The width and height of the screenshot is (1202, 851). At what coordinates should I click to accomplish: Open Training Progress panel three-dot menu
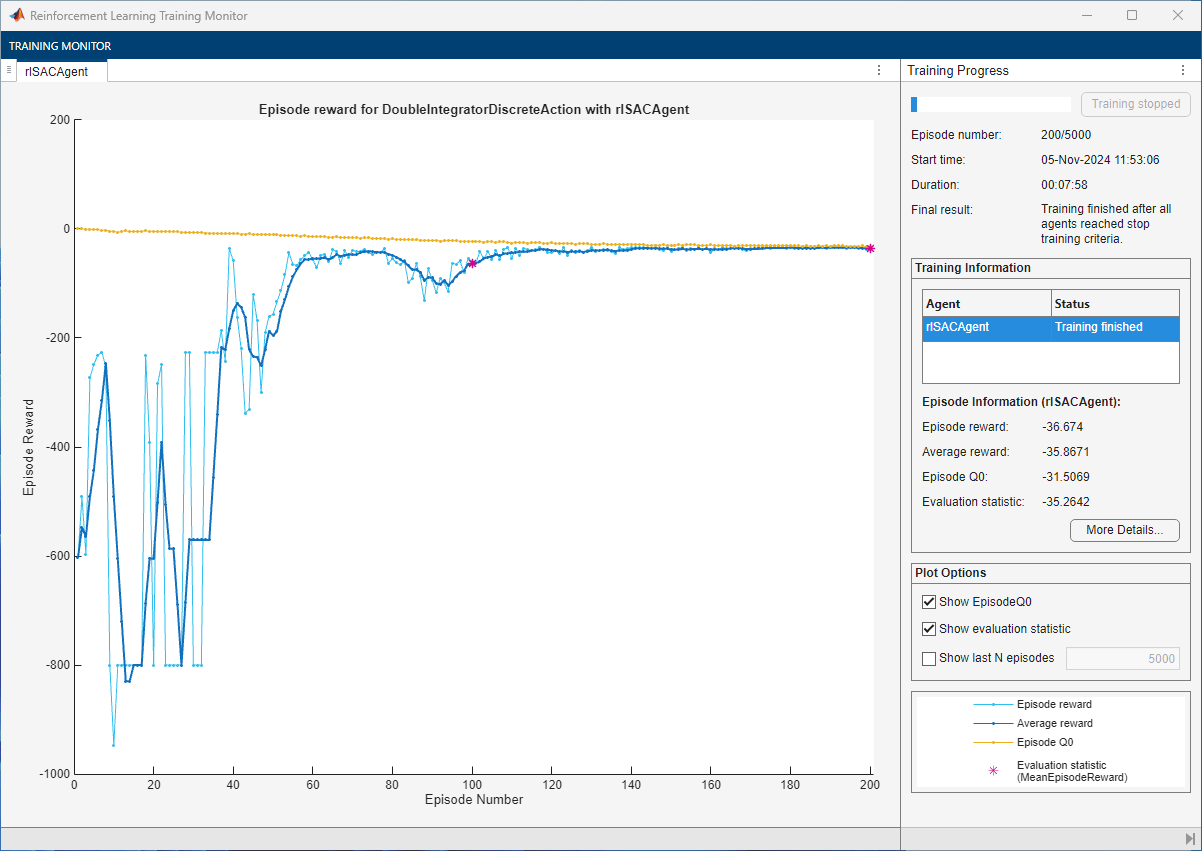coord(1183,70)
